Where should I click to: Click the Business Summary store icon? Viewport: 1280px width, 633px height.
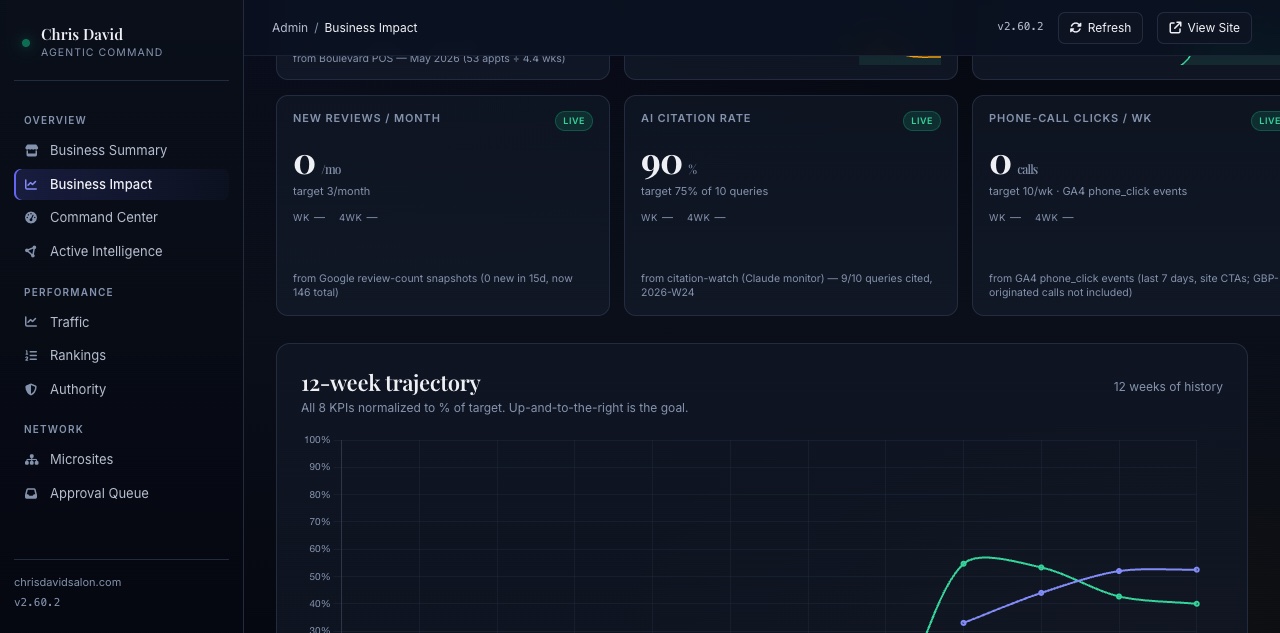tap(31, 150)
